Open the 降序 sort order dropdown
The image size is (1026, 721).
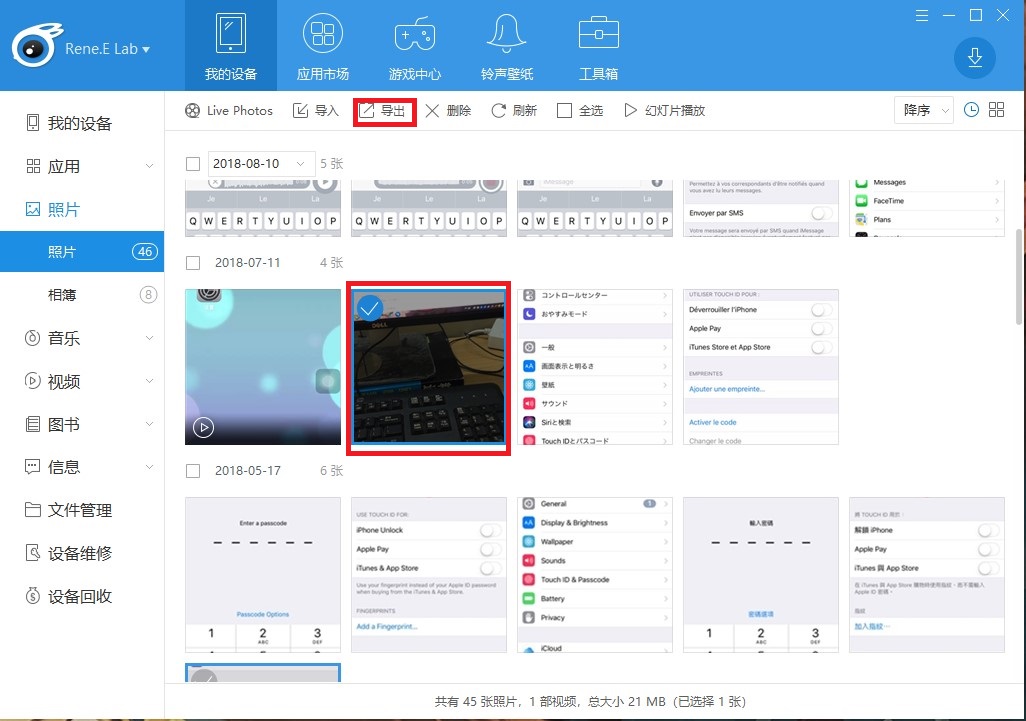pos(924,111)
